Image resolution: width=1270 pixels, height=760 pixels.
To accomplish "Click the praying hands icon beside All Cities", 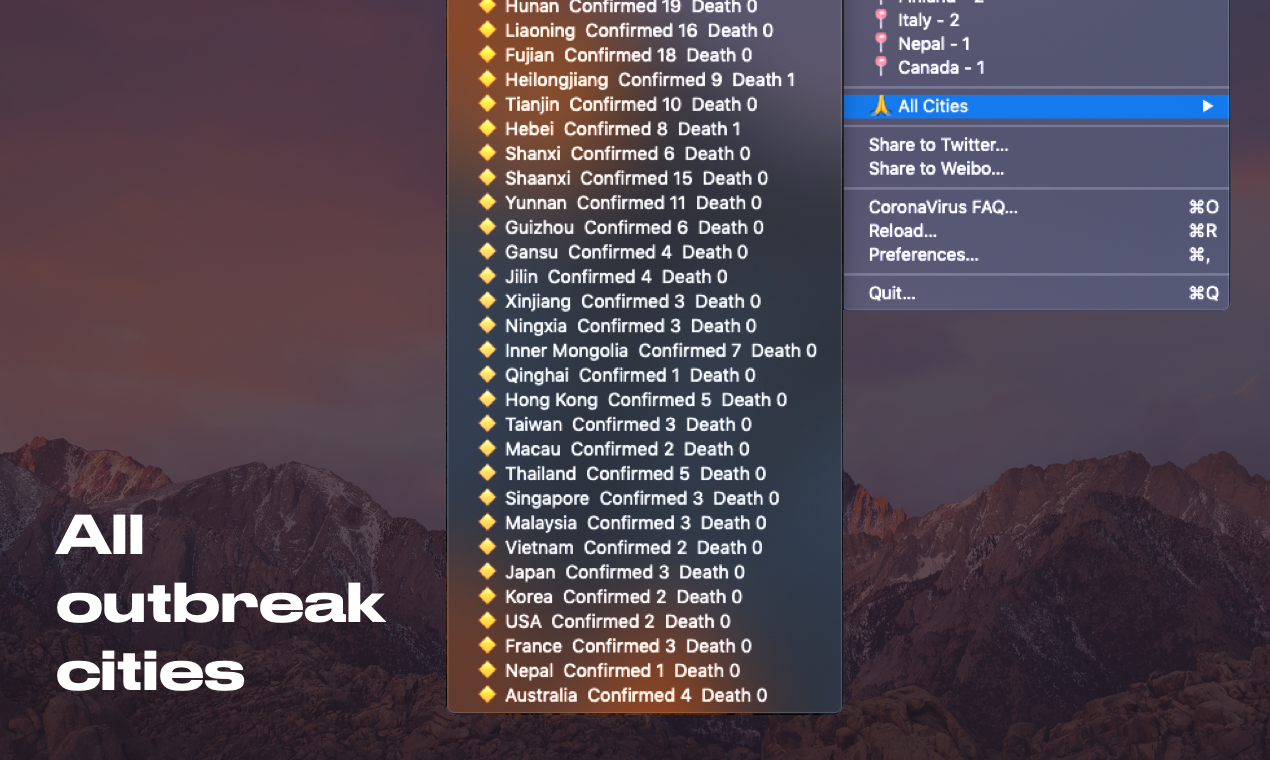I will click(880, 106).
